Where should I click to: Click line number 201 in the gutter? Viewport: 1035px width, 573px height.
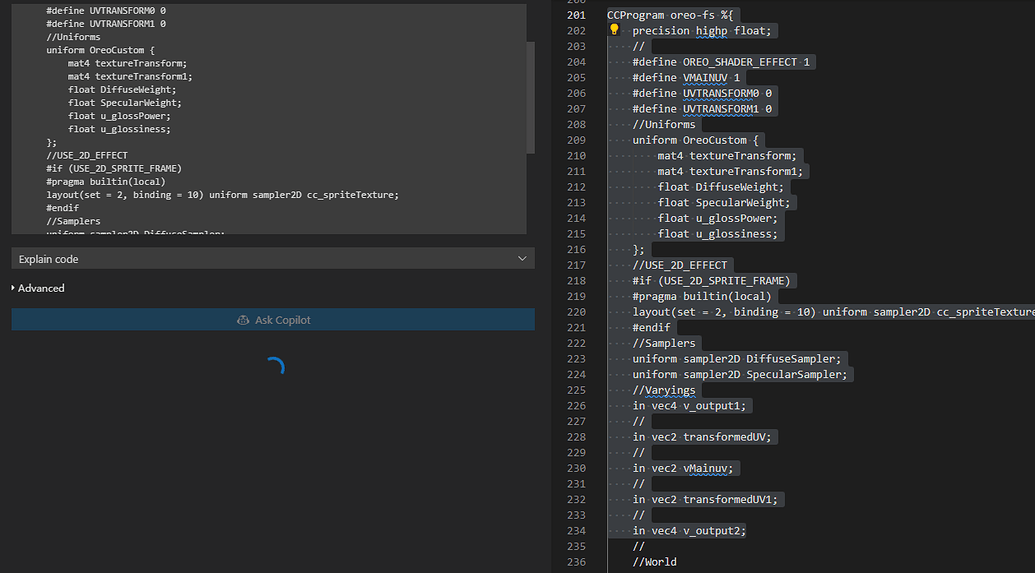576,15
